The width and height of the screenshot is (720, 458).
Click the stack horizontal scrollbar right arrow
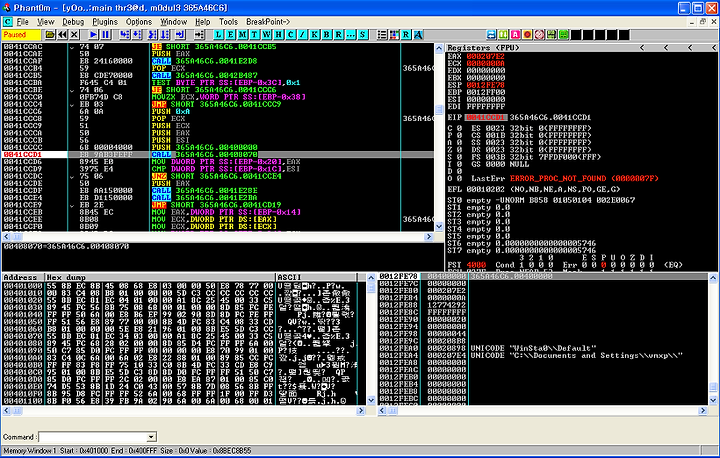coord(703,411)
